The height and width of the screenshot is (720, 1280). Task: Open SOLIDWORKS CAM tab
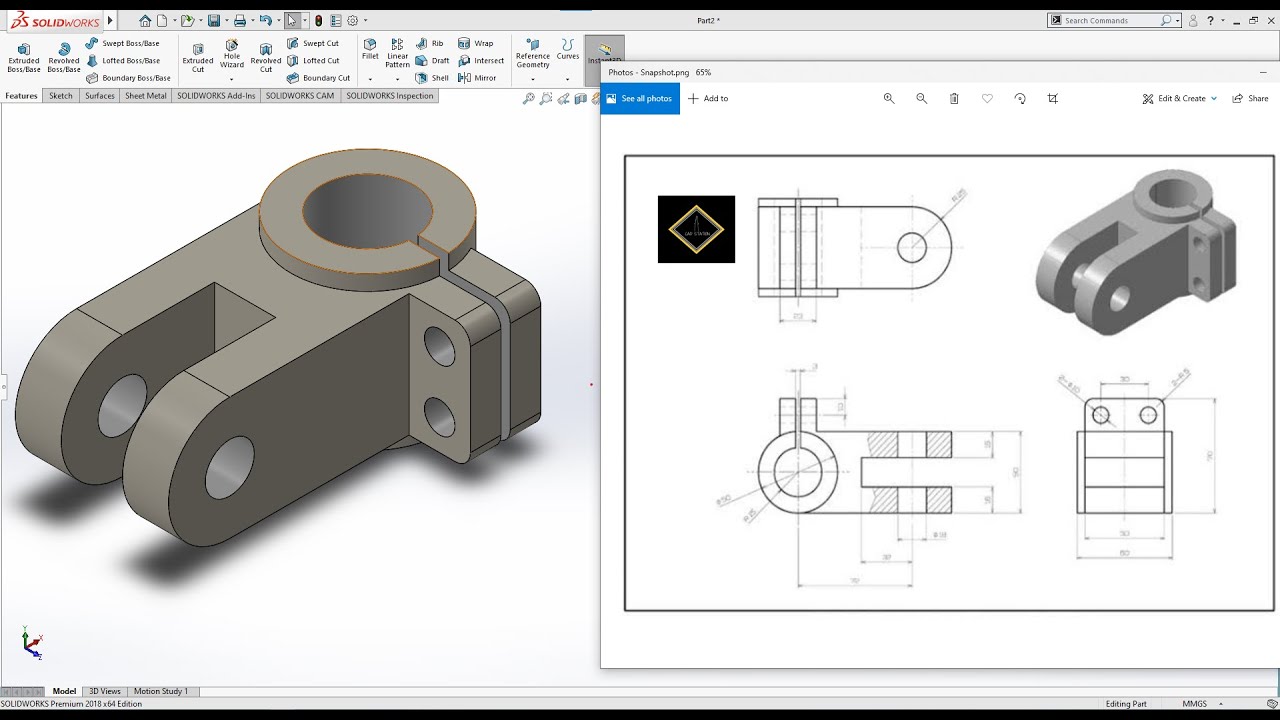pos(300,96)
